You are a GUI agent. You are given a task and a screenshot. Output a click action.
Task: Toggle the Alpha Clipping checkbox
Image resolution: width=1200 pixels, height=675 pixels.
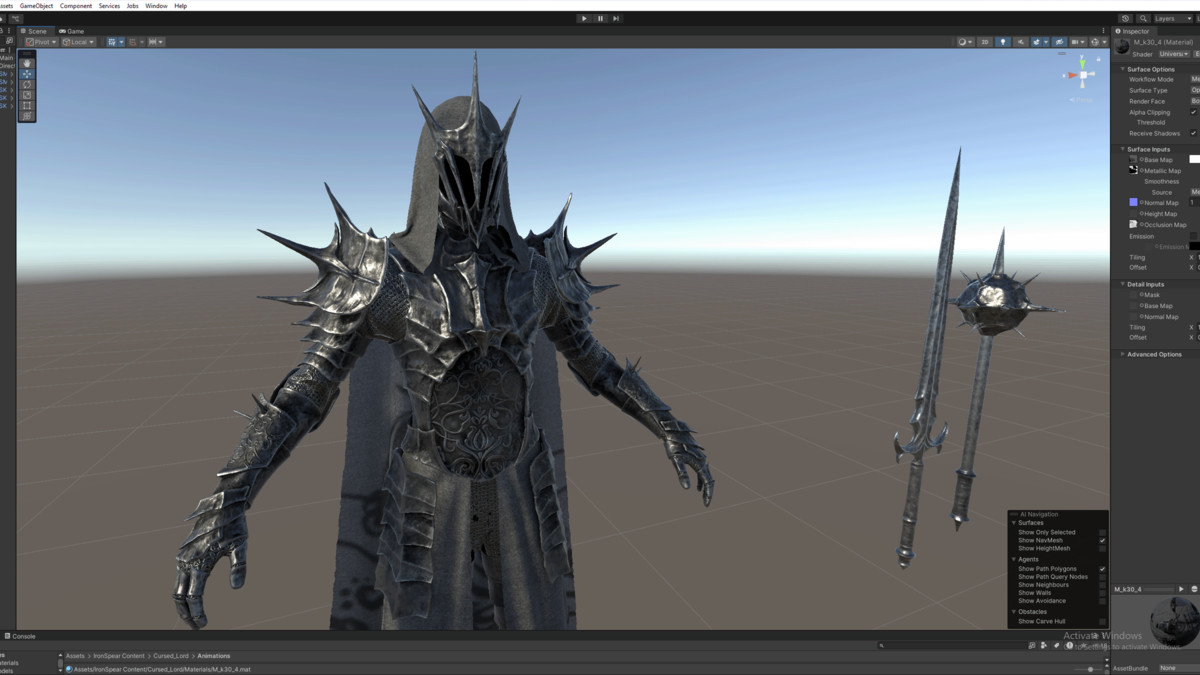point(1193,112)
